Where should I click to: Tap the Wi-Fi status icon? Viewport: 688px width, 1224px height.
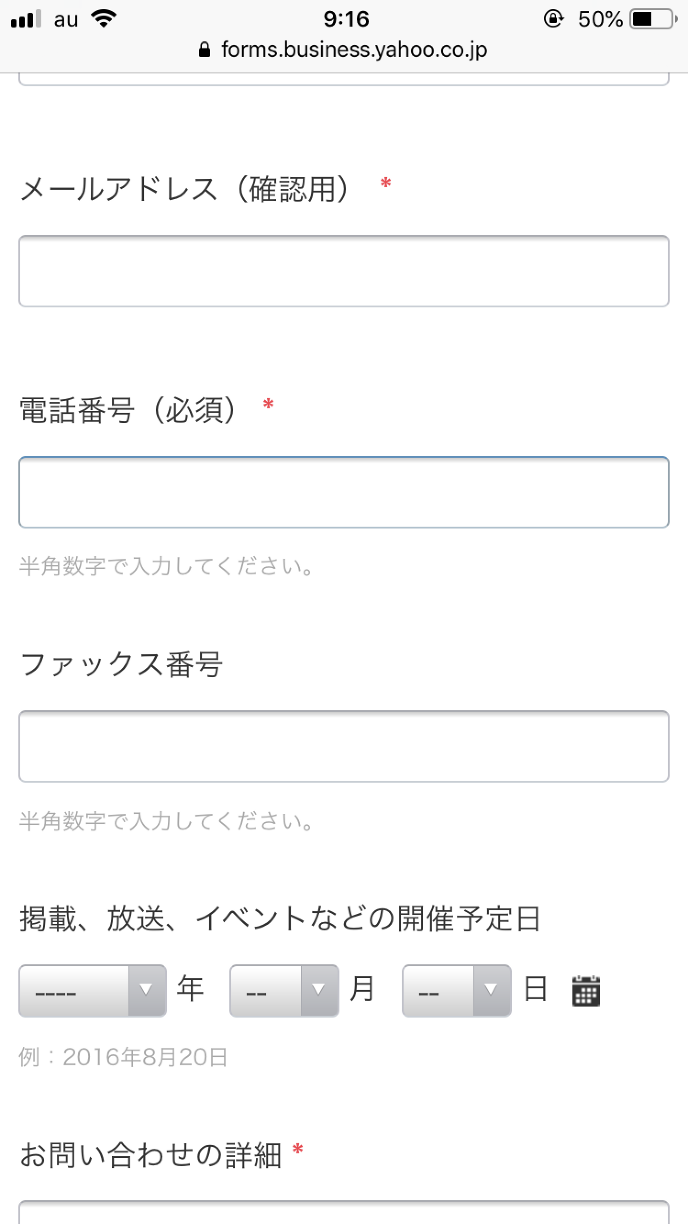[102, 18]
